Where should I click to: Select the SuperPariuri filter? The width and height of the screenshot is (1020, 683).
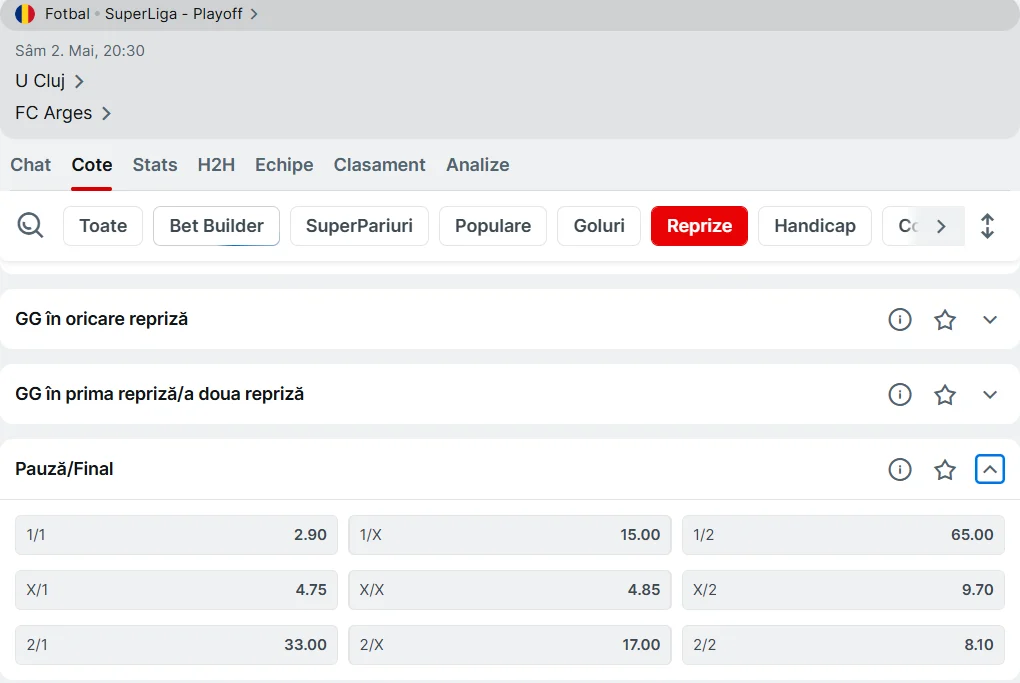359,226
